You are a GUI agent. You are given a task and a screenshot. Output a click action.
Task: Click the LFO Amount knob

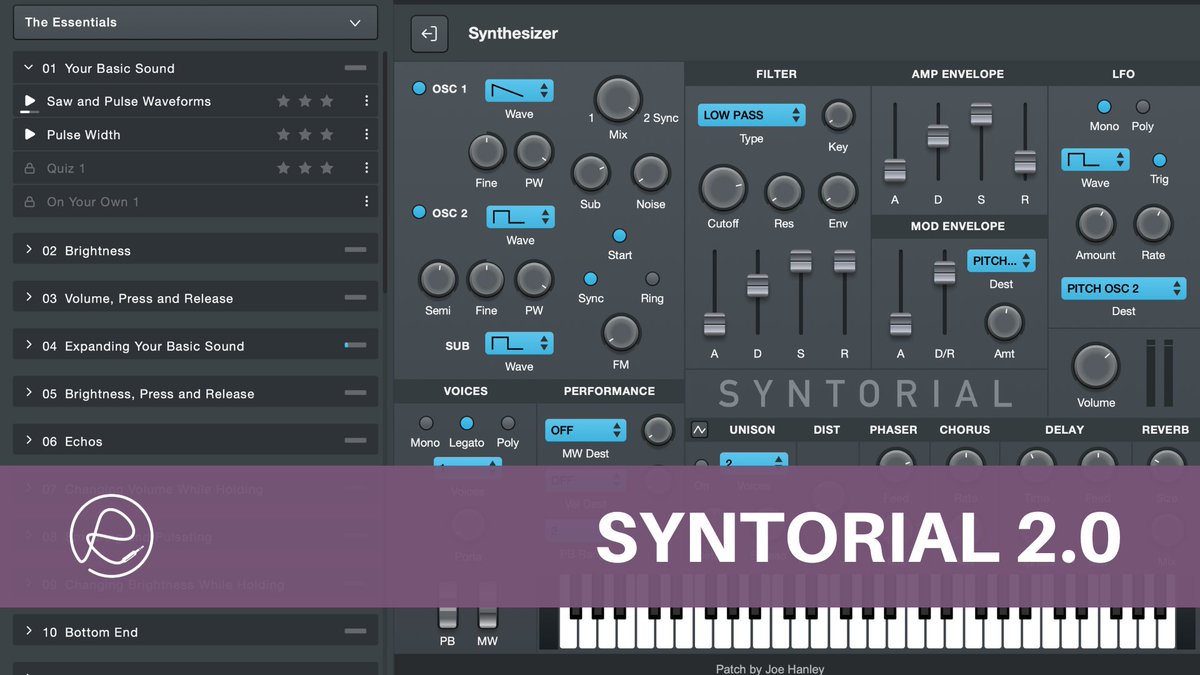coord(1095,224)
